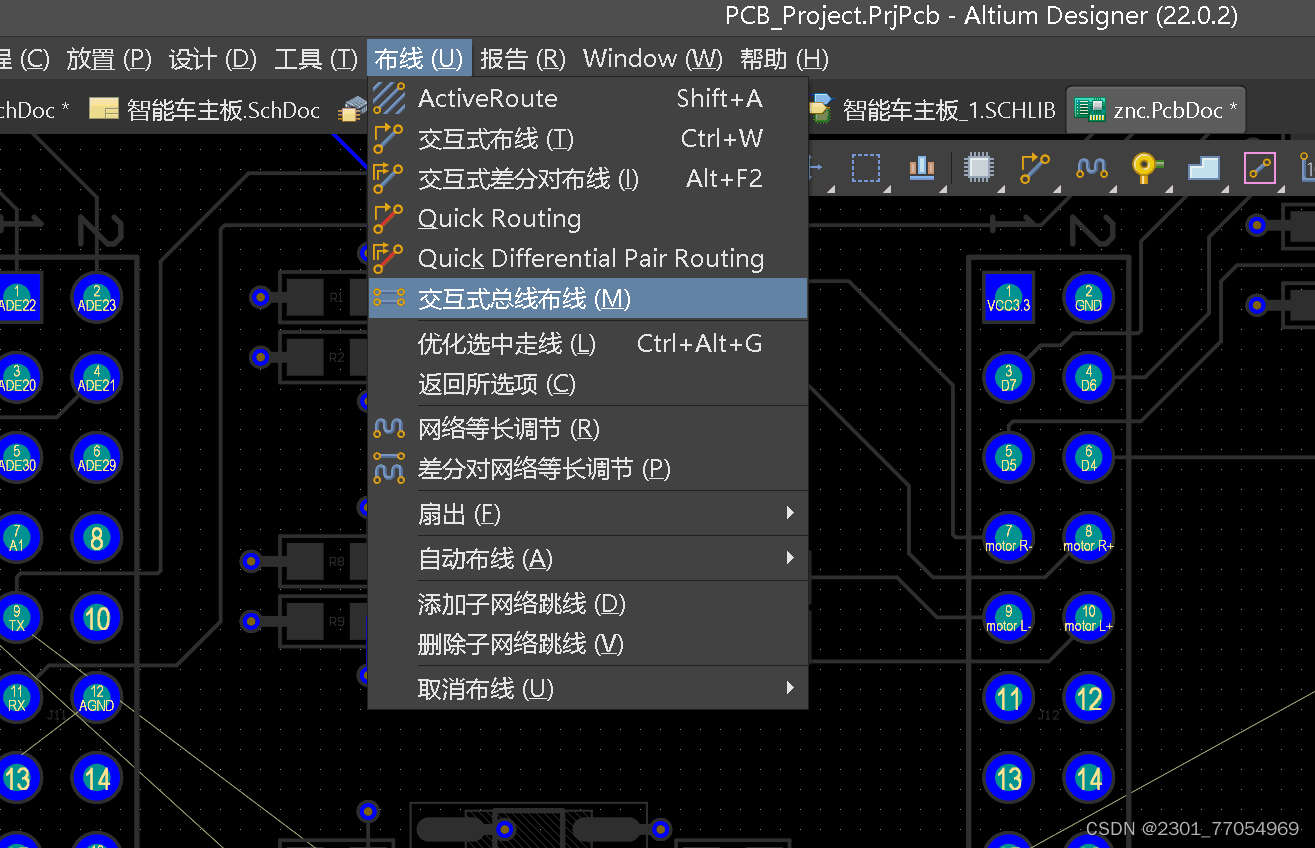
Task: Click the align objects toolbar icon
Action: [x=921, y=168]
